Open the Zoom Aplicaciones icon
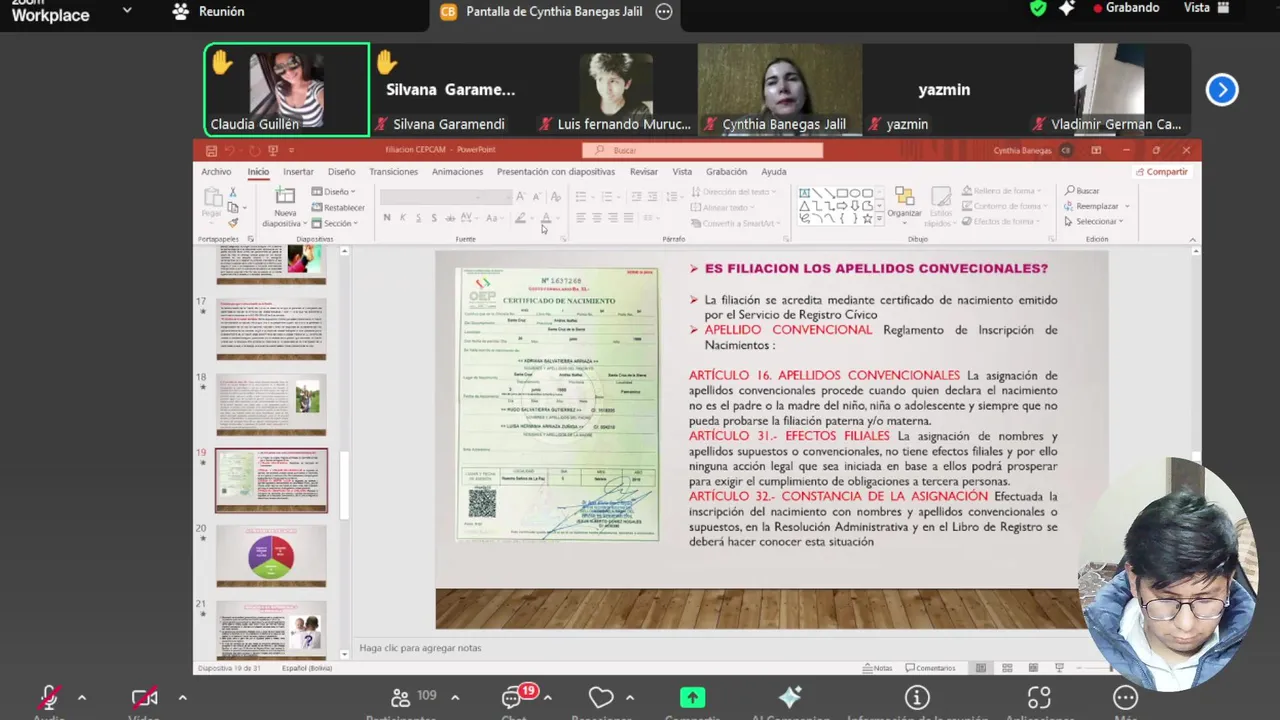The width and height of the screenshot is (1280, 720). click(1039, 697)
